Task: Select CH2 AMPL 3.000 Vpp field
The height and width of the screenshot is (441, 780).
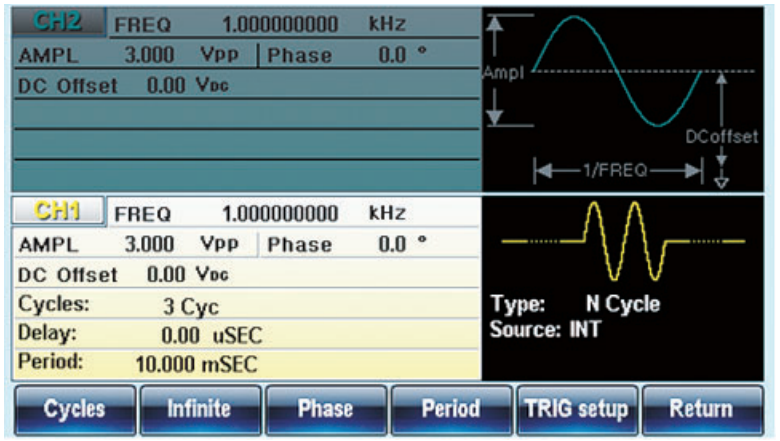Action: pyautogui.click(x=135, y=55)
